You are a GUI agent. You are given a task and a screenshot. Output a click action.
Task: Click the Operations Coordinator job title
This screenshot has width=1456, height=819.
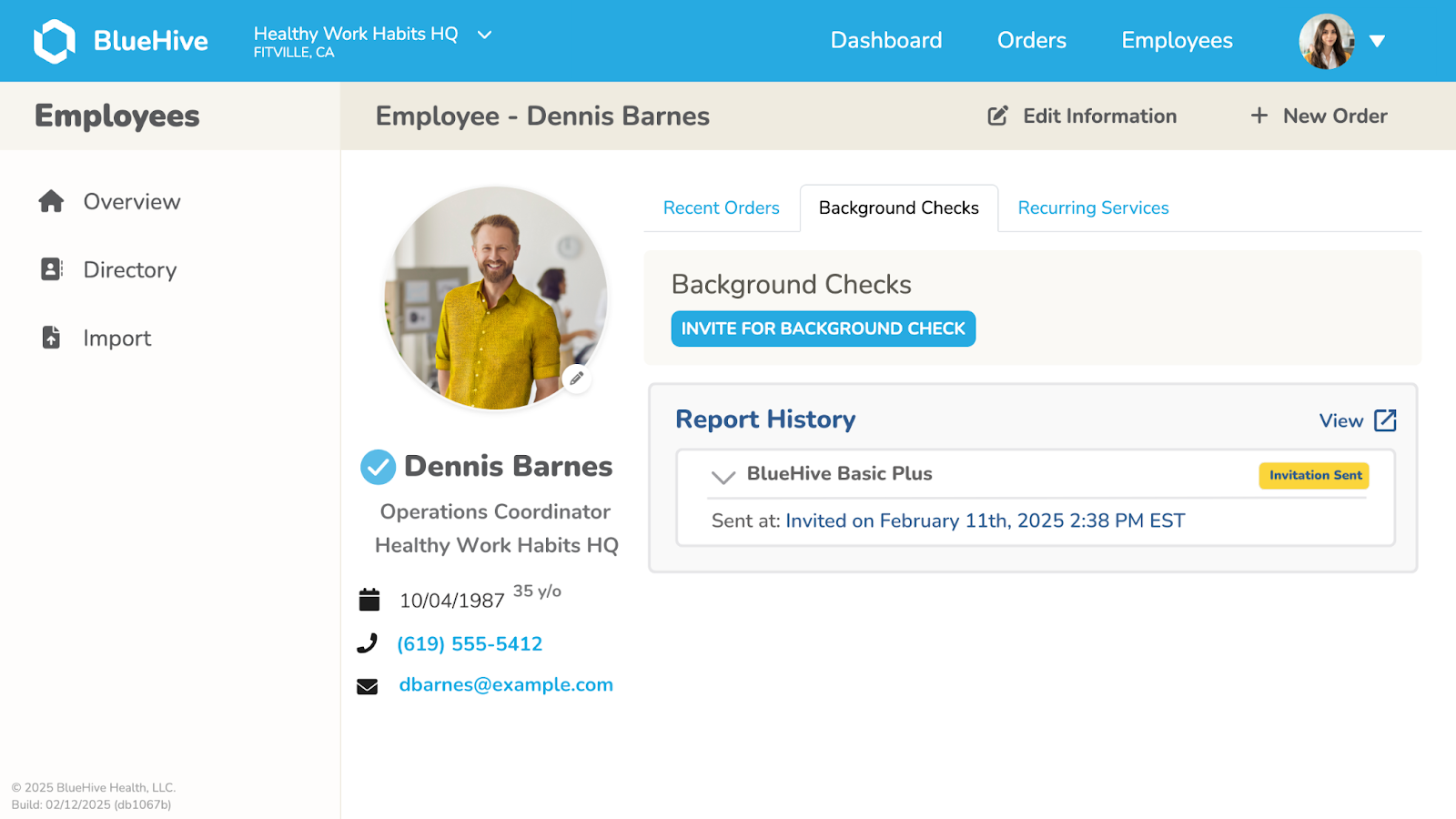[495, 511]
